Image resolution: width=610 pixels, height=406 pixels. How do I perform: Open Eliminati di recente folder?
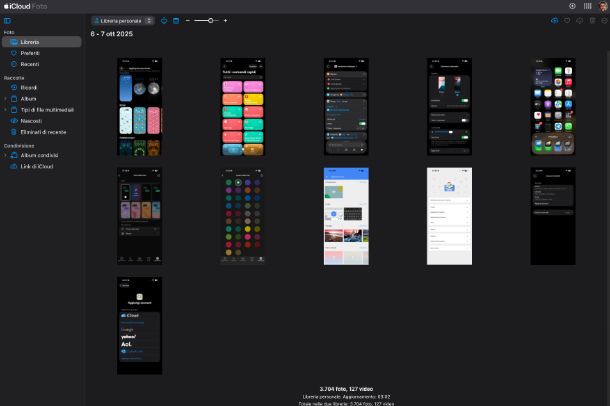44,131
